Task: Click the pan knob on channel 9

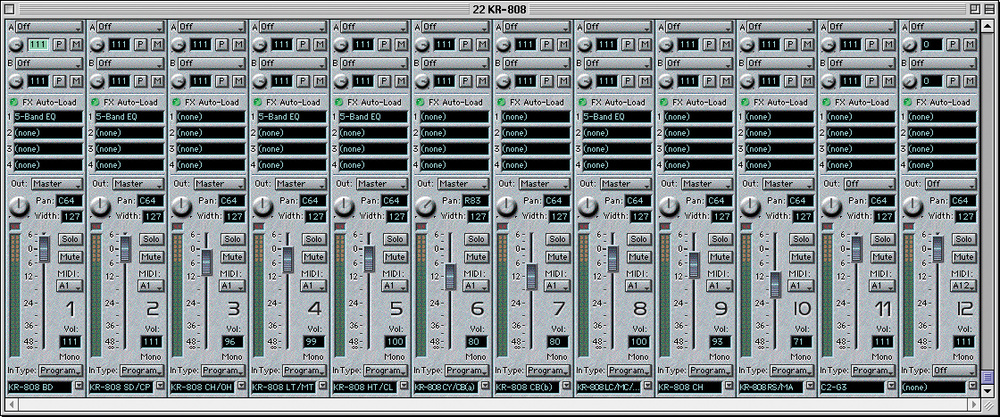Action: 669,207
